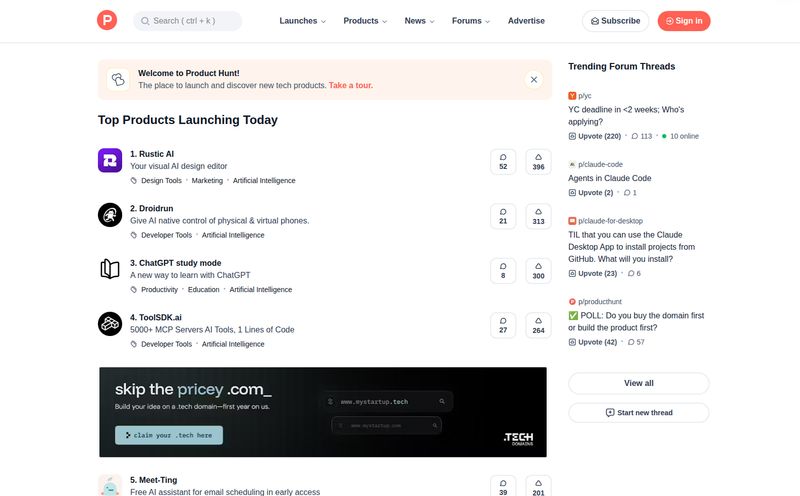The width and height of the screenshot is (800, 496).
Task: Open Meet-Ting product logo
Action: point(110,485)
